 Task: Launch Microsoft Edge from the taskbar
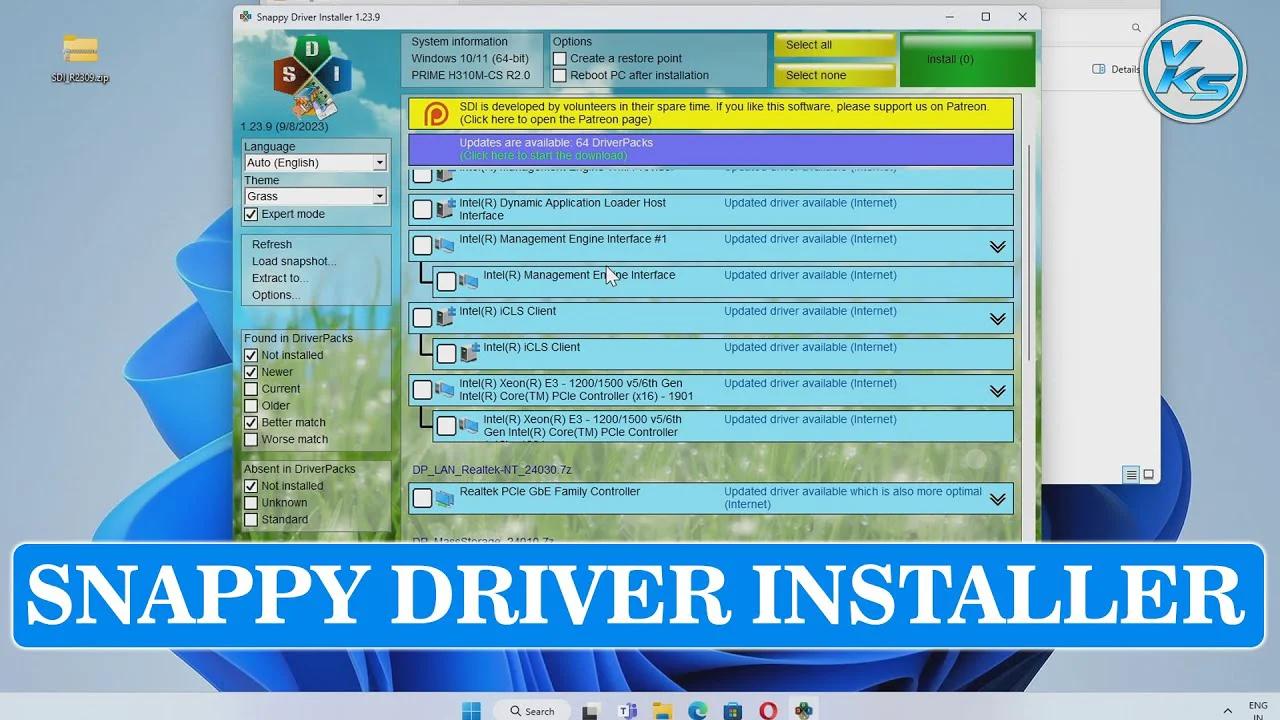(697, 710)
